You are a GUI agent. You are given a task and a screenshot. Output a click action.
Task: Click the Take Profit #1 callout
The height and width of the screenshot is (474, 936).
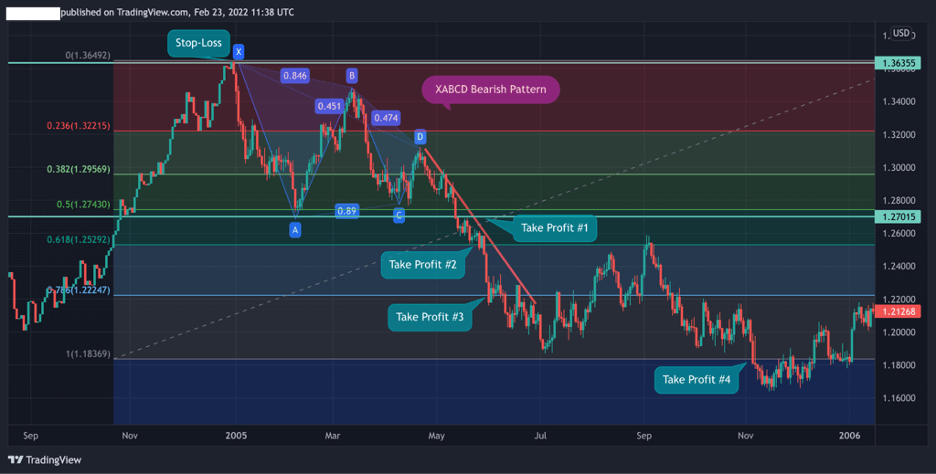click(555, 227)
